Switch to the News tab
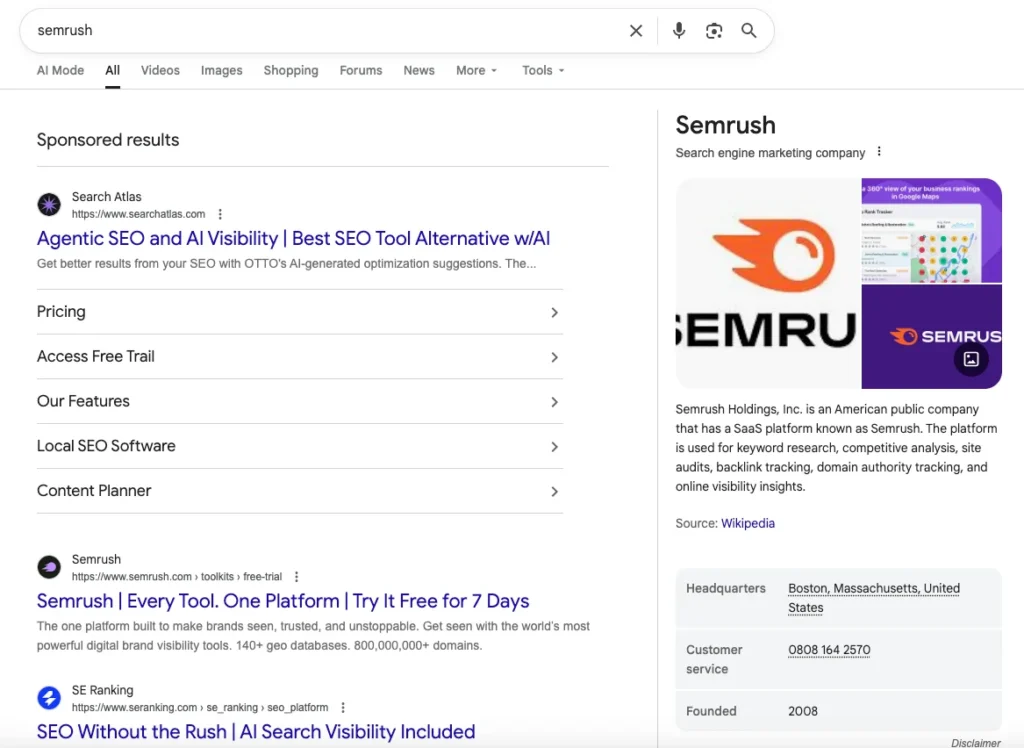The height and width of the screenshot is (748, 1024). point(419,71)
